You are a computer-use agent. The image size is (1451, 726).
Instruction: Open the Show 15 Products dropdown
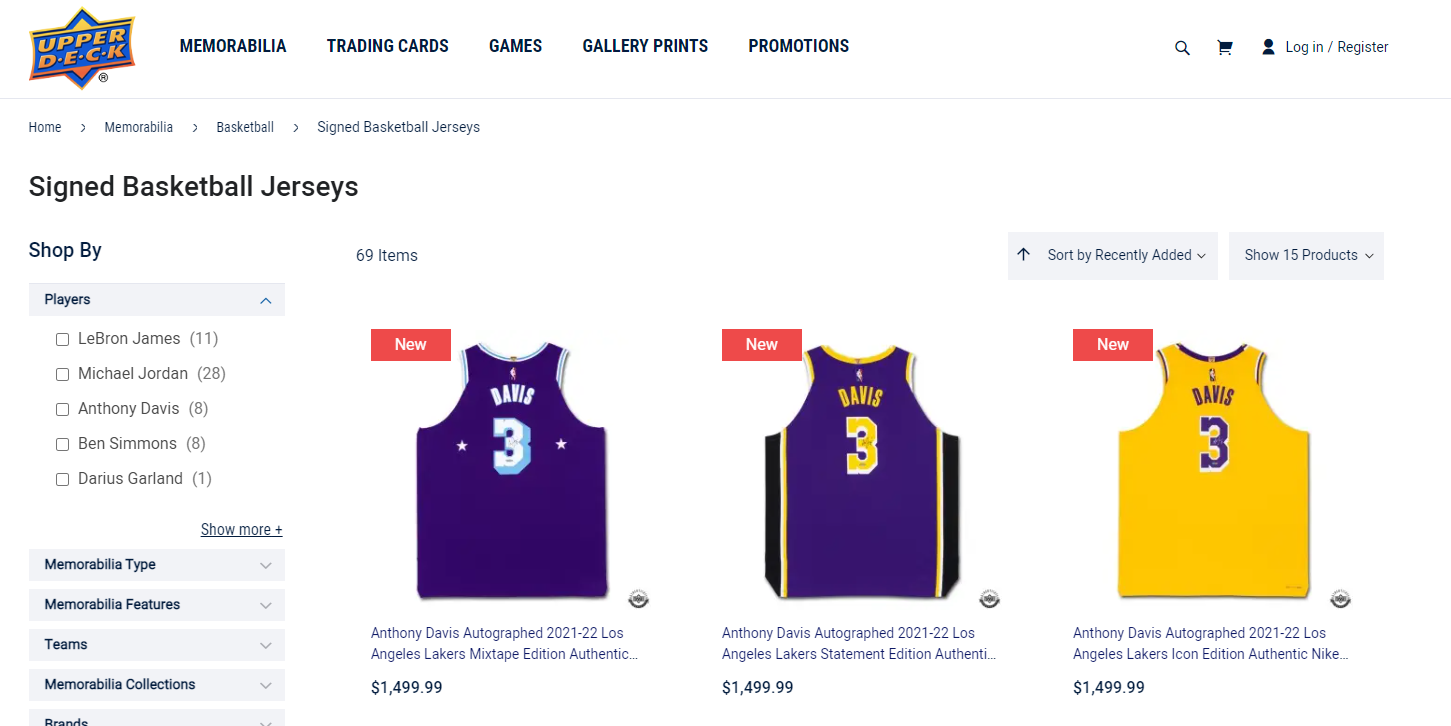point(1307,256)
